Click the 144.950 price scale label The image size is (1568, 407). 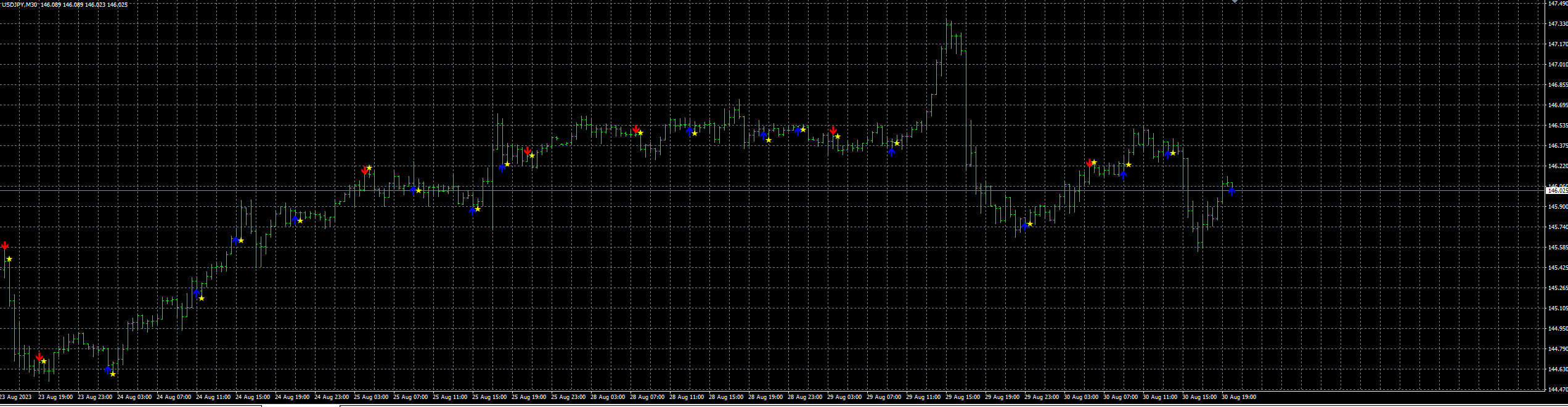(x=1558, y=329)
